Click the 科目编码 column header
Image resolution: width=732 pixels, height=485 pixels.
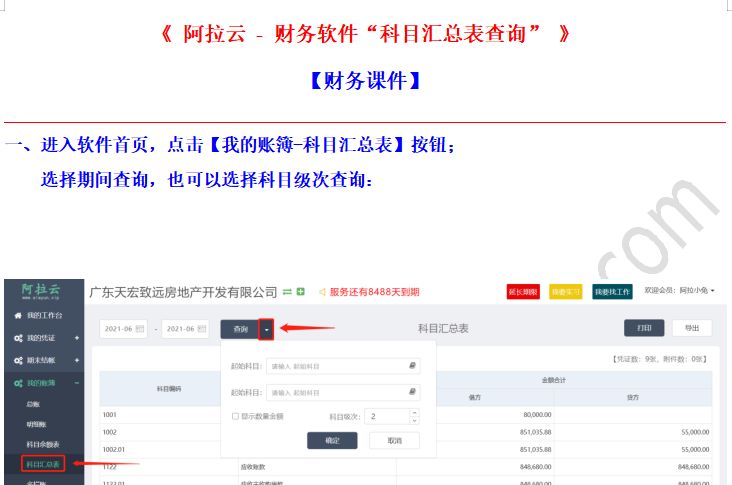pos(169,389)
